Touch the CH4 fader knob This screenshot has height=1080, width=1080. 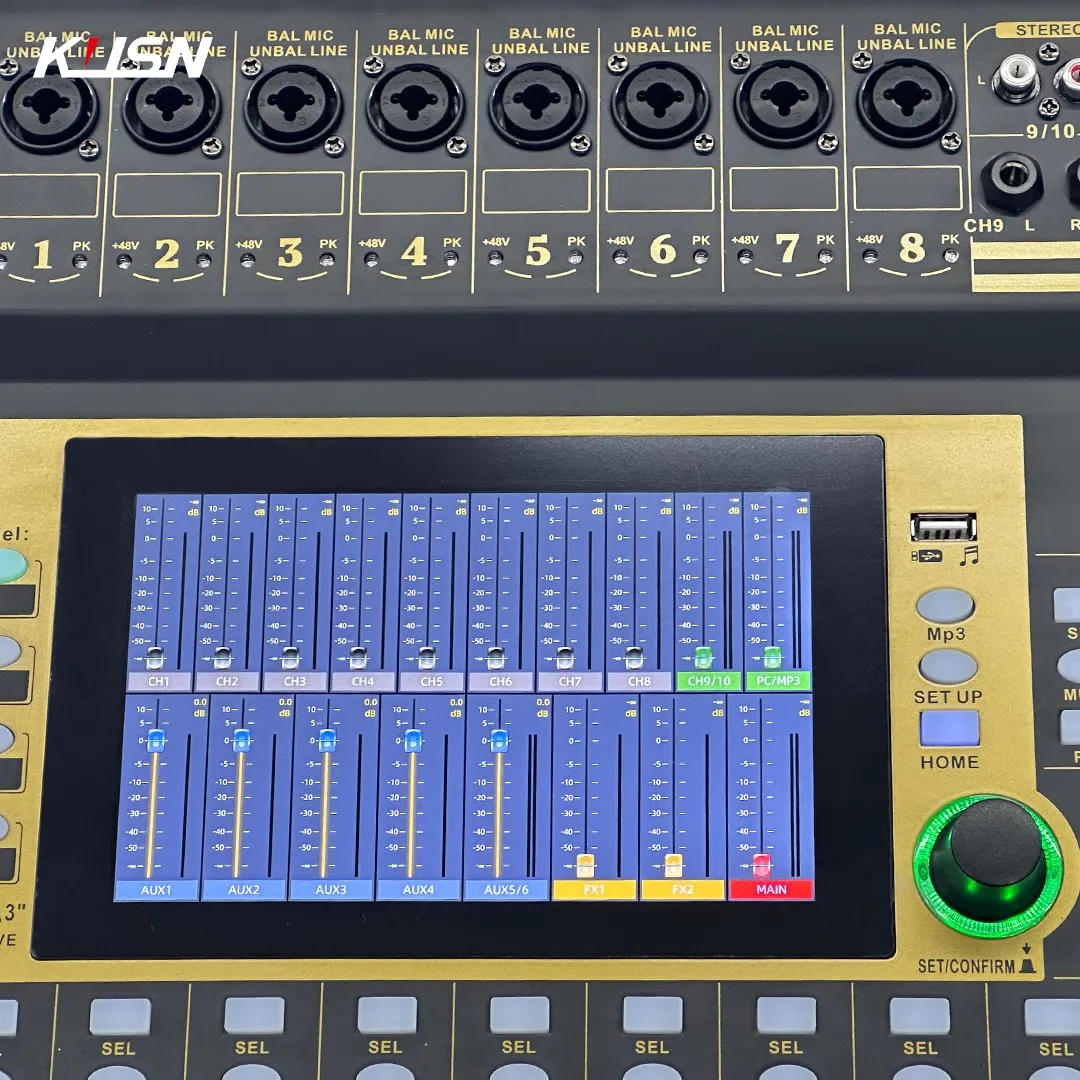coord(358,658)
